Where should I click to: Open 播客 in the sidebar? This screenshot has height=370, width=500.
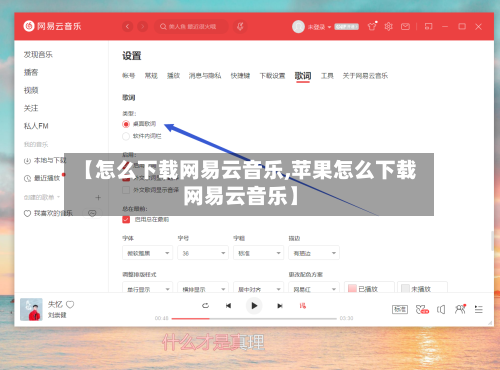31,72
